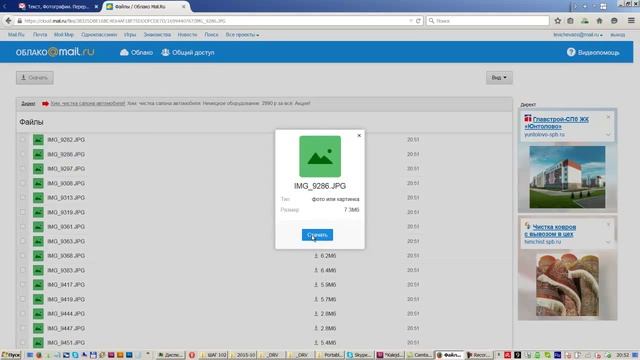This screenshot has width=640, height=360.
Task: Click the download arrow beside 5.7МБ
Action: coord(316,299)
